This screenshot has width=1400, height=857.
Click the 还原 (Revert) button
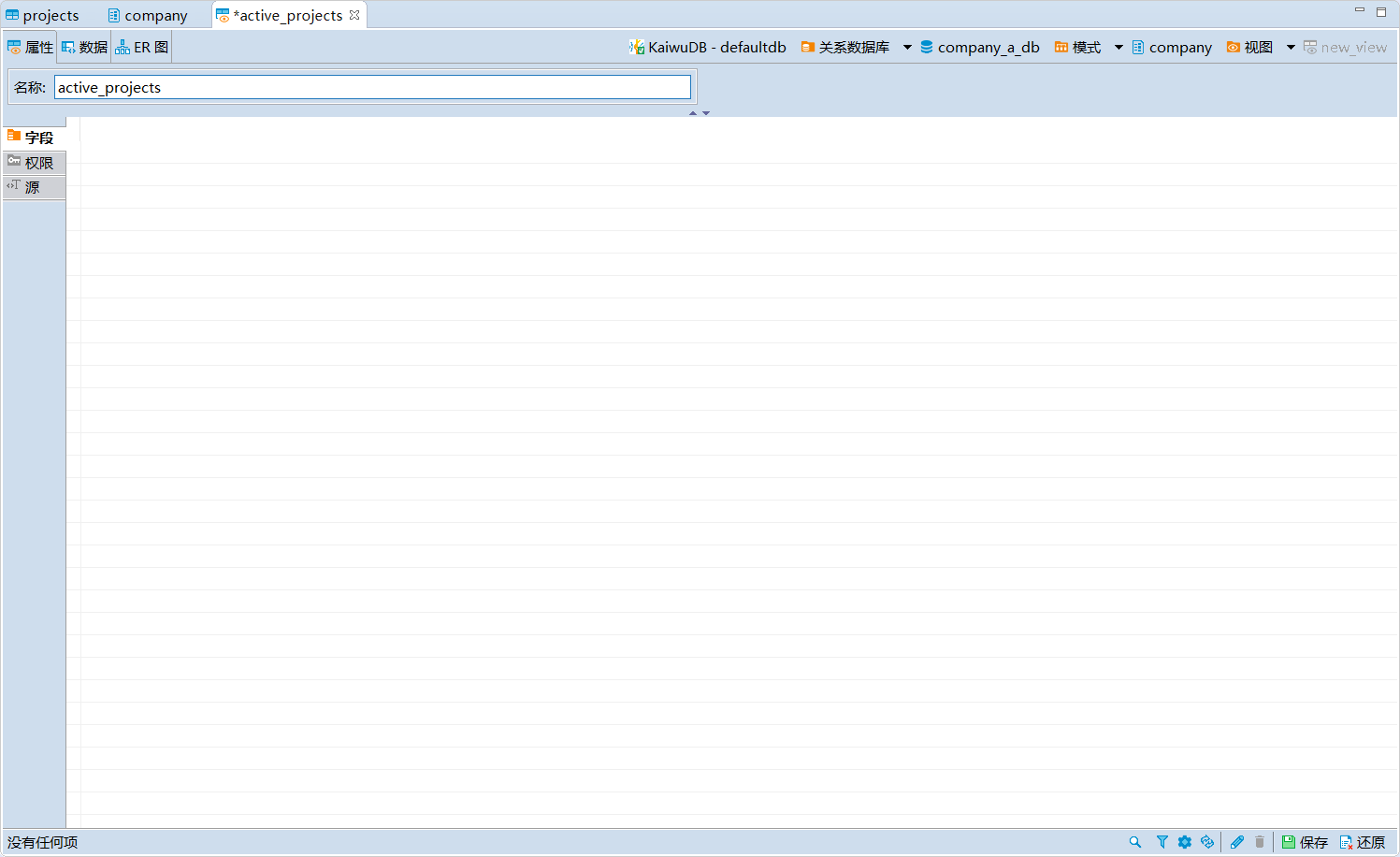[1363, 842]
